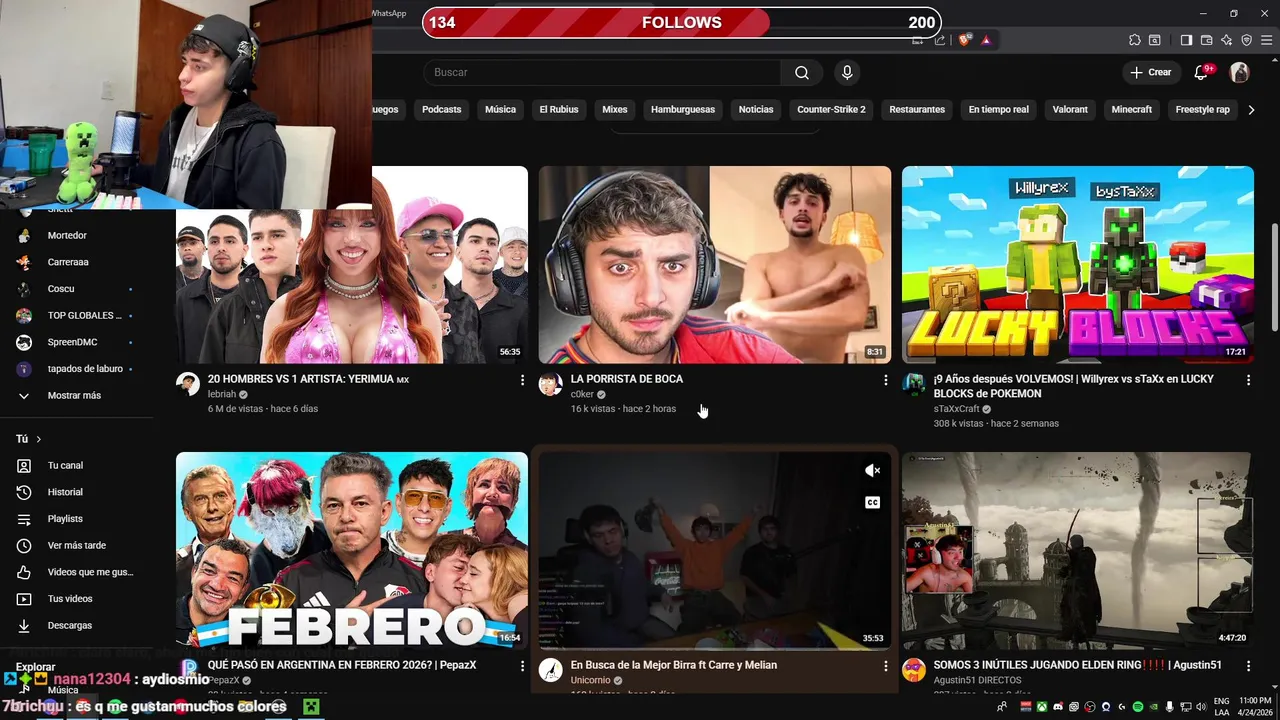Viewport: 1280px width, 720px height.
Task: Open the Xbox tray icon
Action: coord(1042,707)
